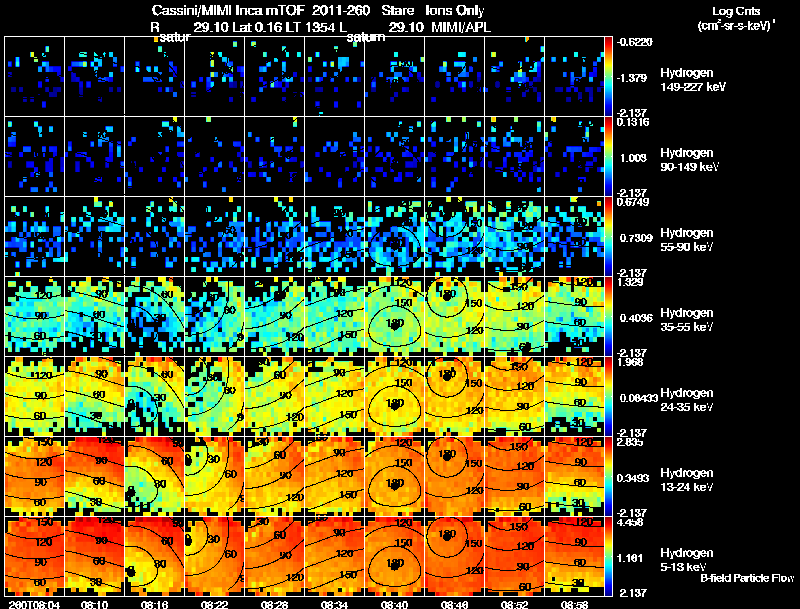
Task: Click the color bar beside the 55-90 keV row
Action: 608,237
